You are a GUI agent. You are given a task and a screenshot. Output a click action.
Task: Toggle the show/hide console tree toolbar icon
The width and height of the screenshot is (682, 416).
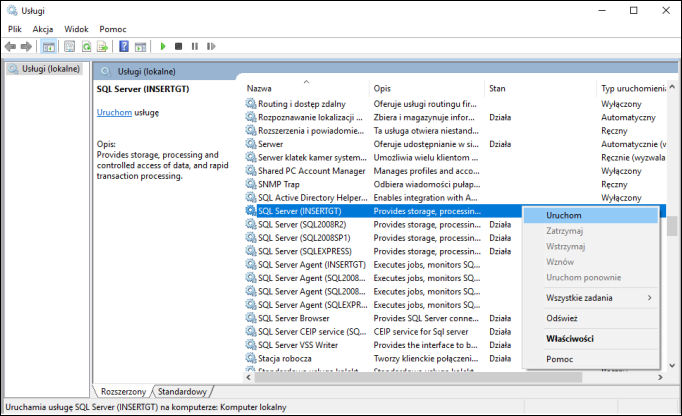[48, 46]
